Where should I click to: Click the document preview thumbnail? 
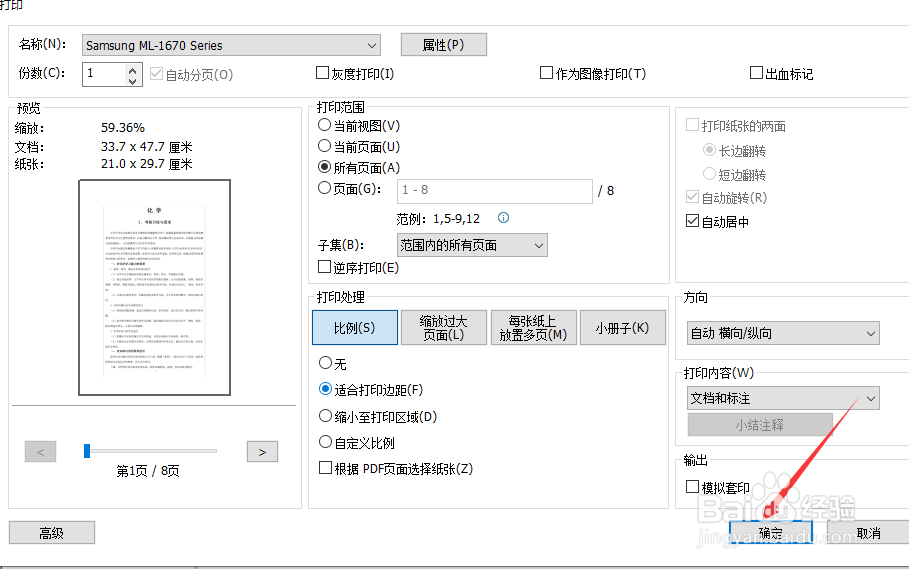tap(155, 287)
